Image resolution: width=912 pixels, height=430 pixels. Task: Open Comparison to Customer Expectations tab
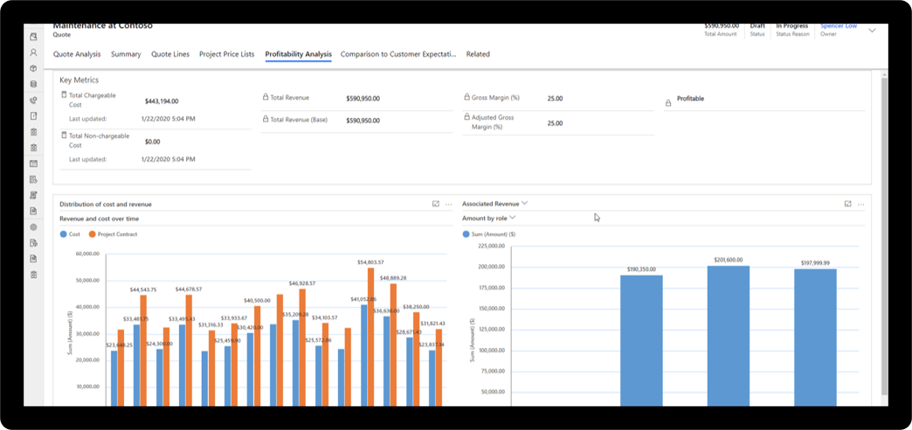click(398, 54)
